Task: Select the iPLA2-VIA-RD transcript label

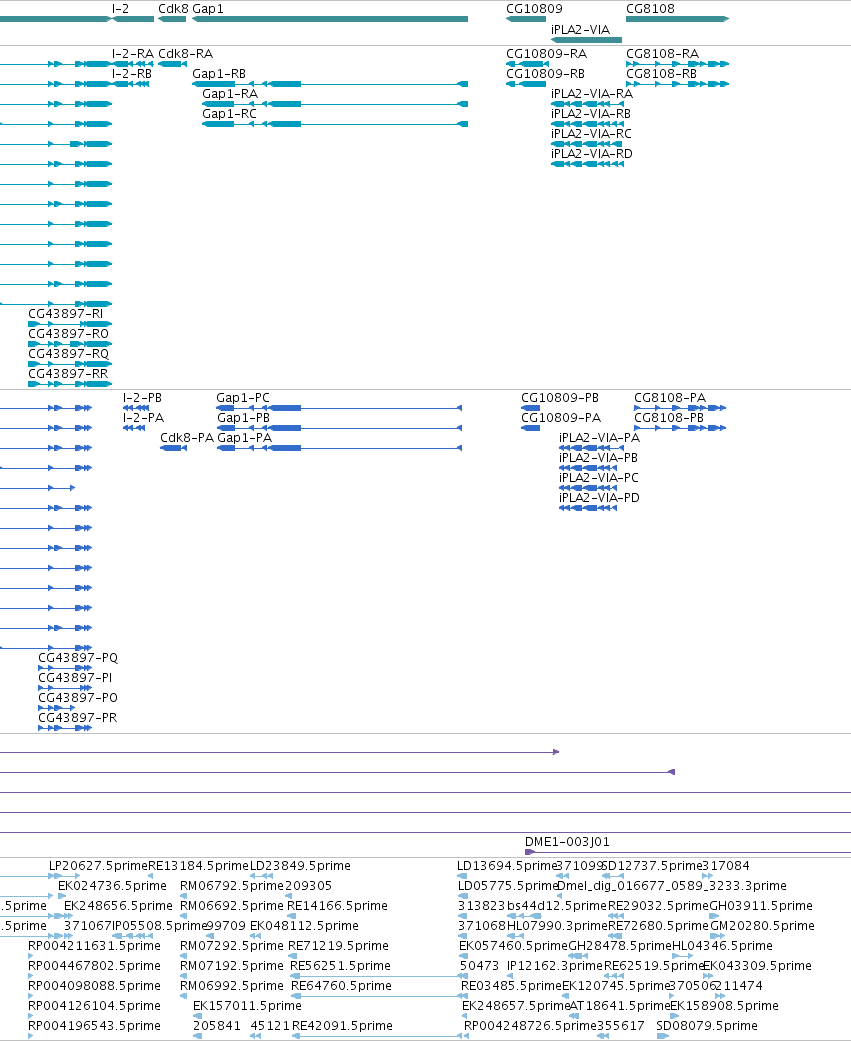Action: pyautogui.click(x=592, y=153)
